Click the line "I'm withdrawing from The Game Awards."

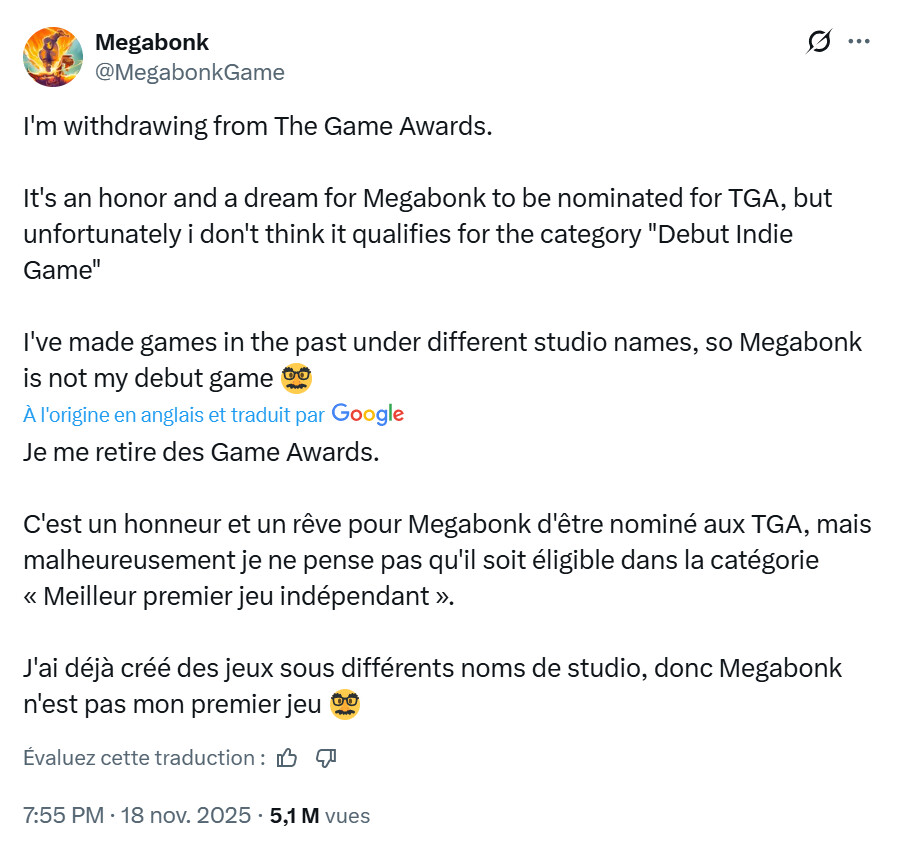258,128
